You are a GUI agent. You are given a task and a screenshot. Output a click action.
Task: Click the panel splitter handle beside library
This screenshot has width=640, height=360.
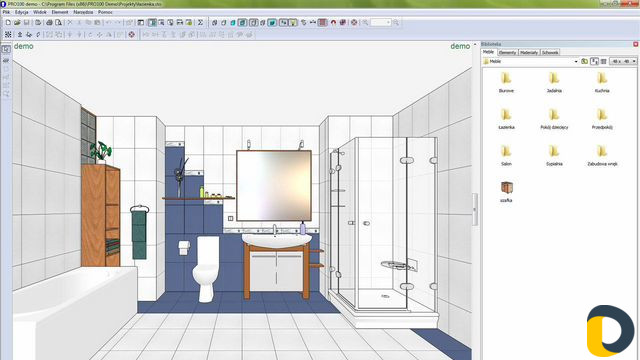[x=475, y=209]
